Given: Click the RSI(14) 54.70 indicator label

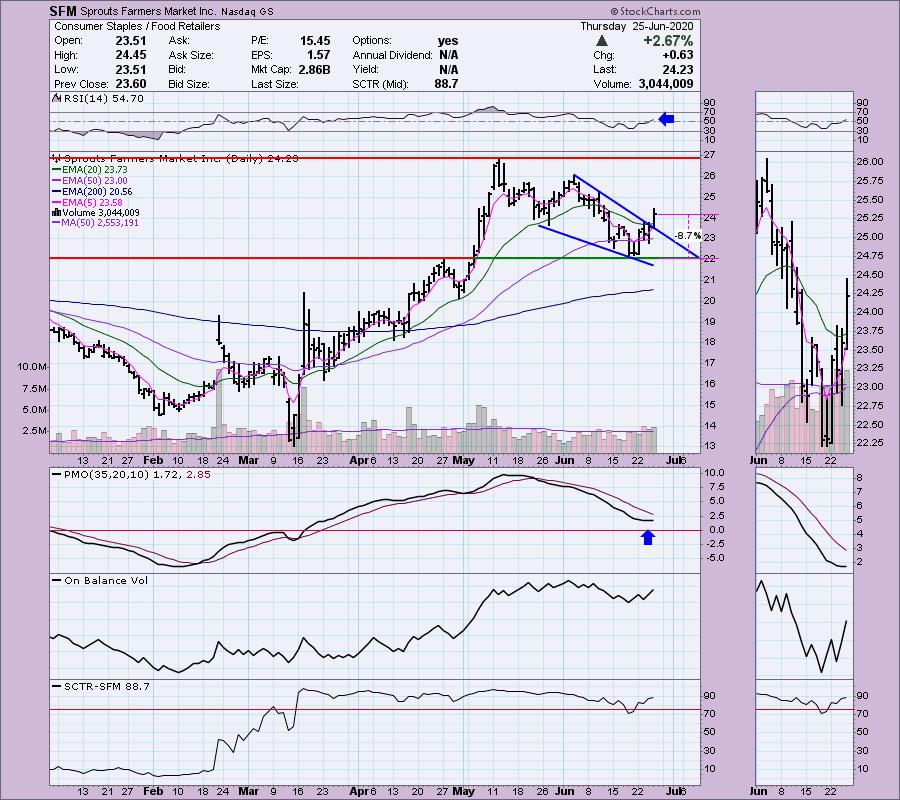Looking at the screenshot, I should 99,99.
